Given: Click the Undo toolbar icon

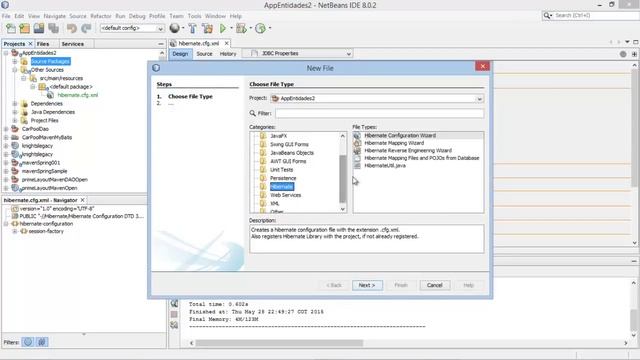Looking at the screenshot, I should (x=72, y=28).
